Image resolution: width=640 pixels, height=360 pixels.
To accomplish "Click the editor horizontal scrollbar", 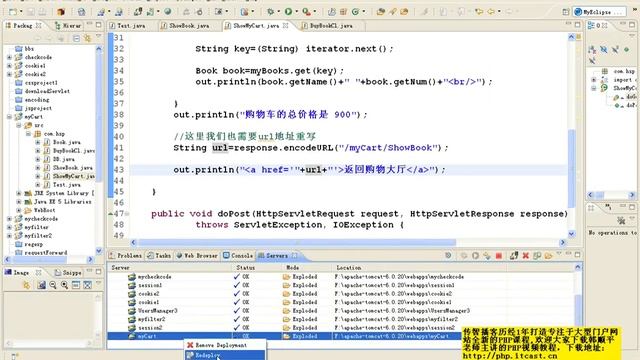I will (297, 242).
